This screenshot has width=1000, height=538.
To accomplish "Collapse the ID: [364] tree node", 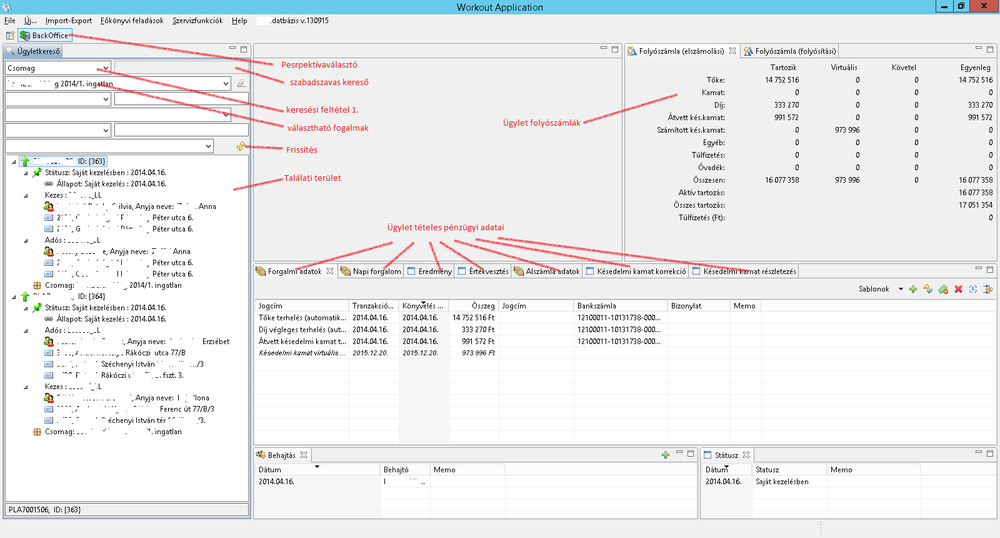I will pos(15,296).
